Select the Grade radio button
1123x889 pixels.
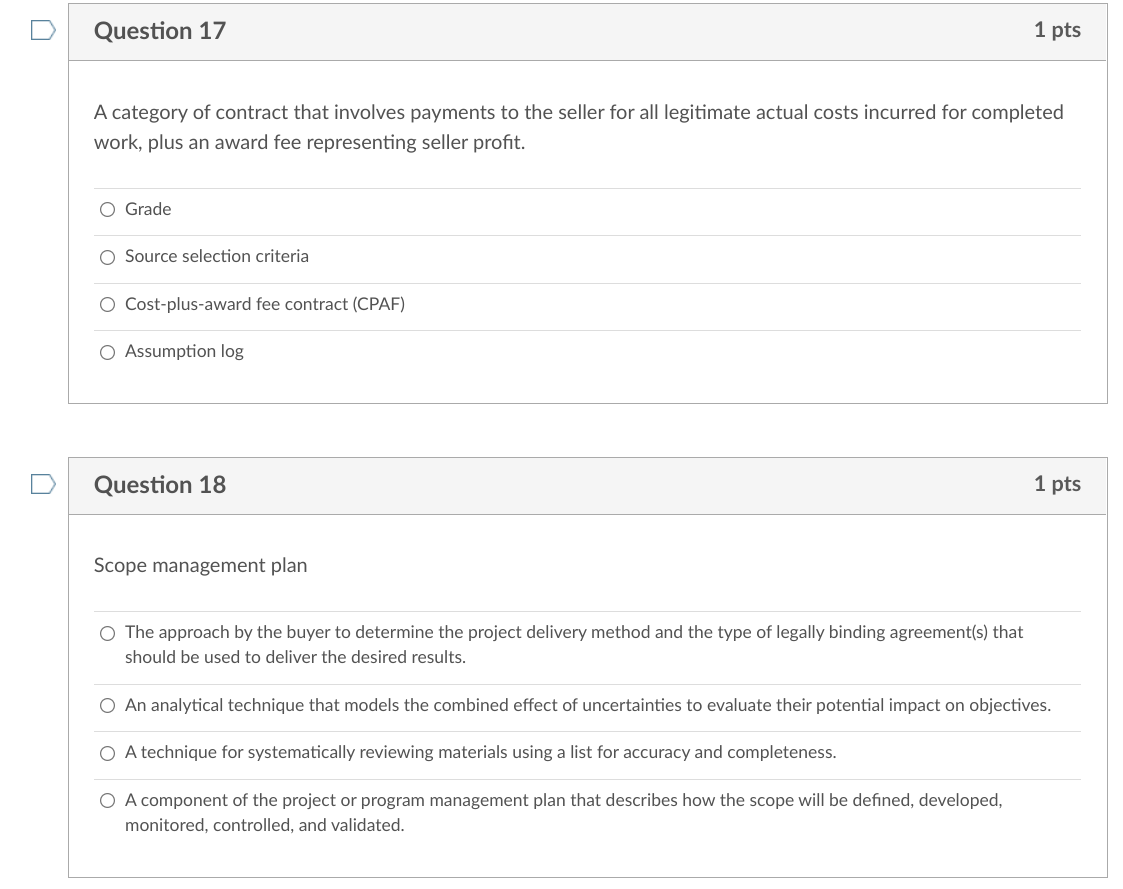(x=107, y=209)
